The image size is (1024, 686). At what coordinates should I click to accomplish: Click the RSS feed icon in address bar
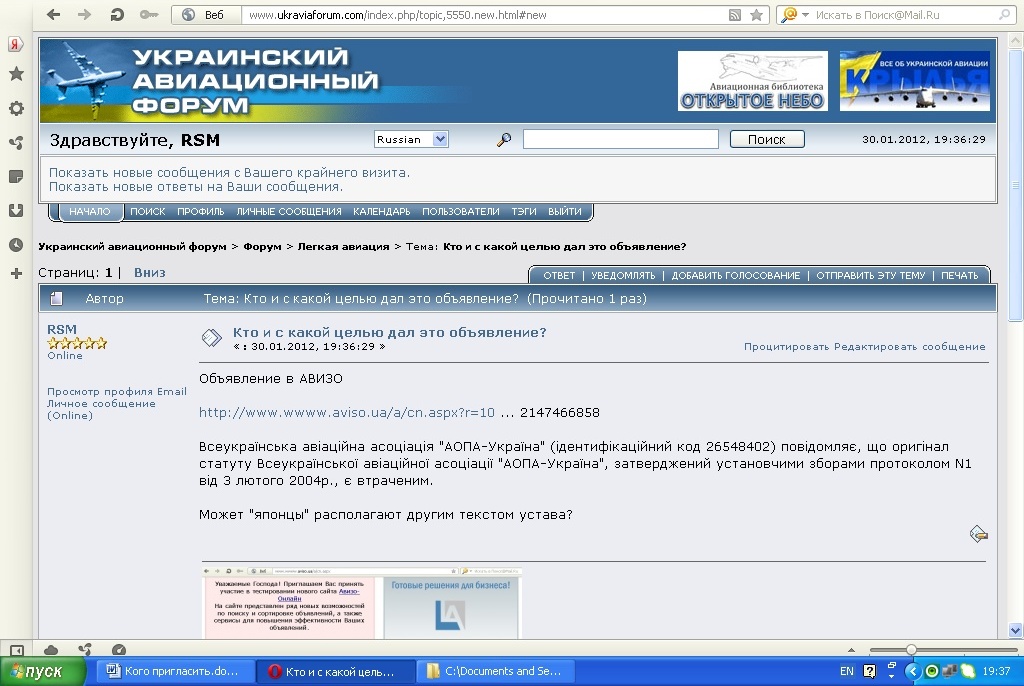pos(735,15)
